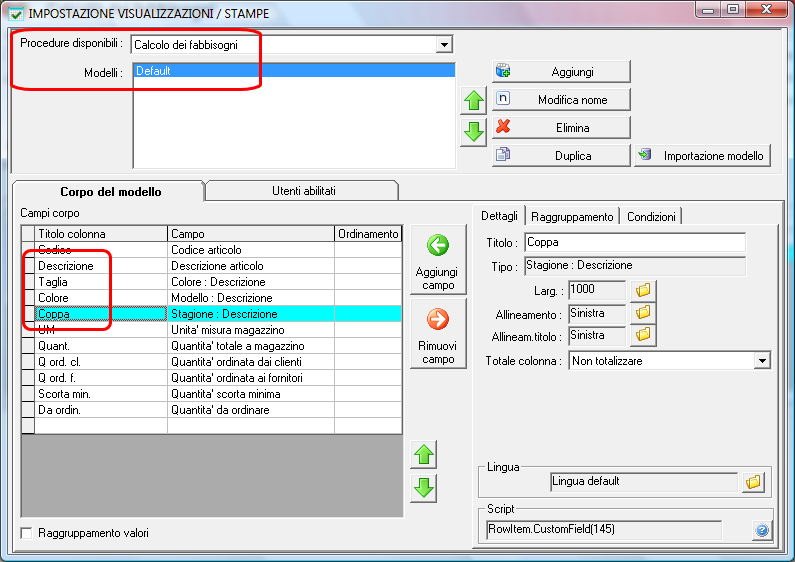Click the Larg. field showing 1000

597,290
